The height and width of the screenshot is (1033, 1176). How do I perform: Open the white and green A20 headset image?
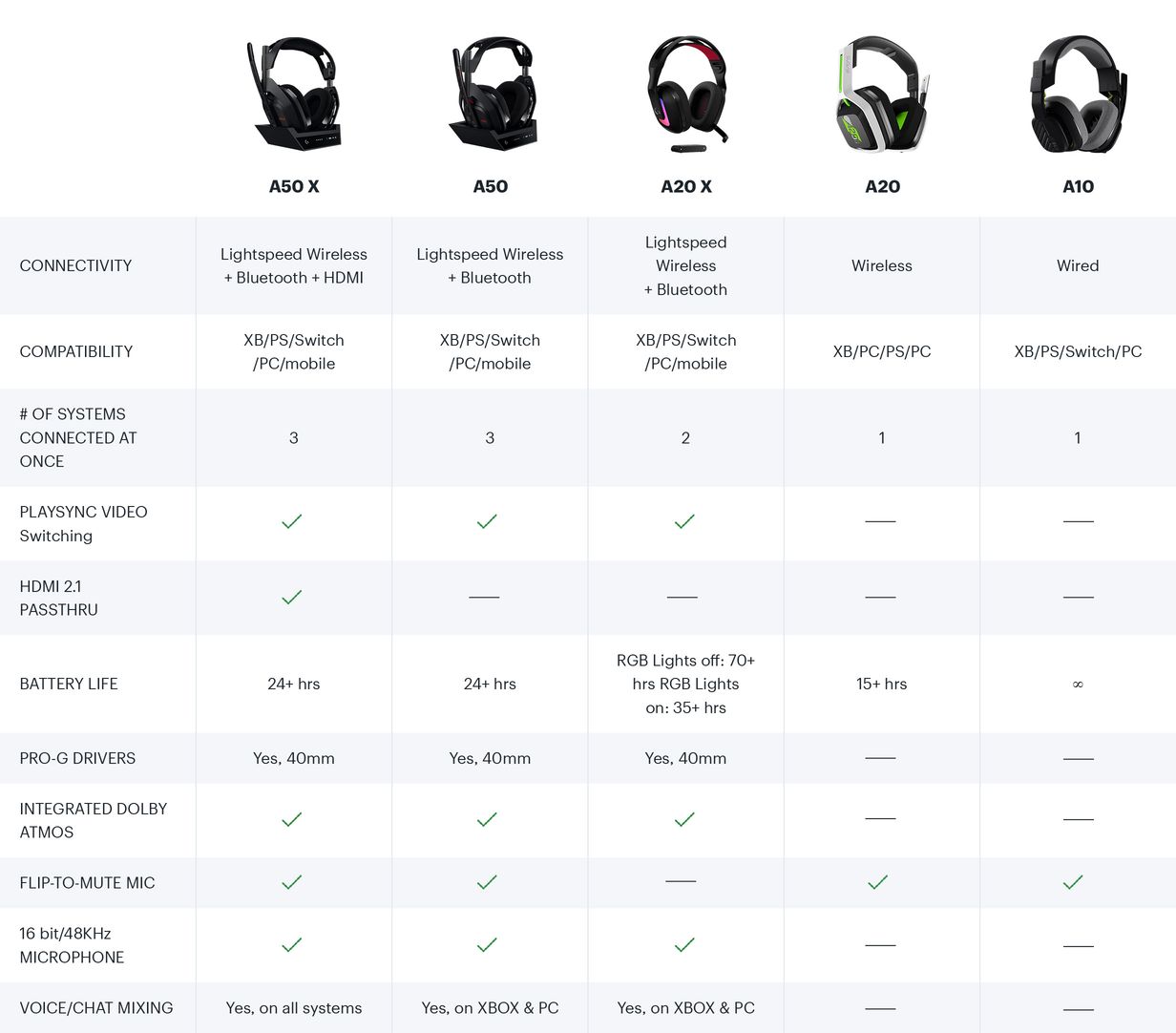coord(882,94)
